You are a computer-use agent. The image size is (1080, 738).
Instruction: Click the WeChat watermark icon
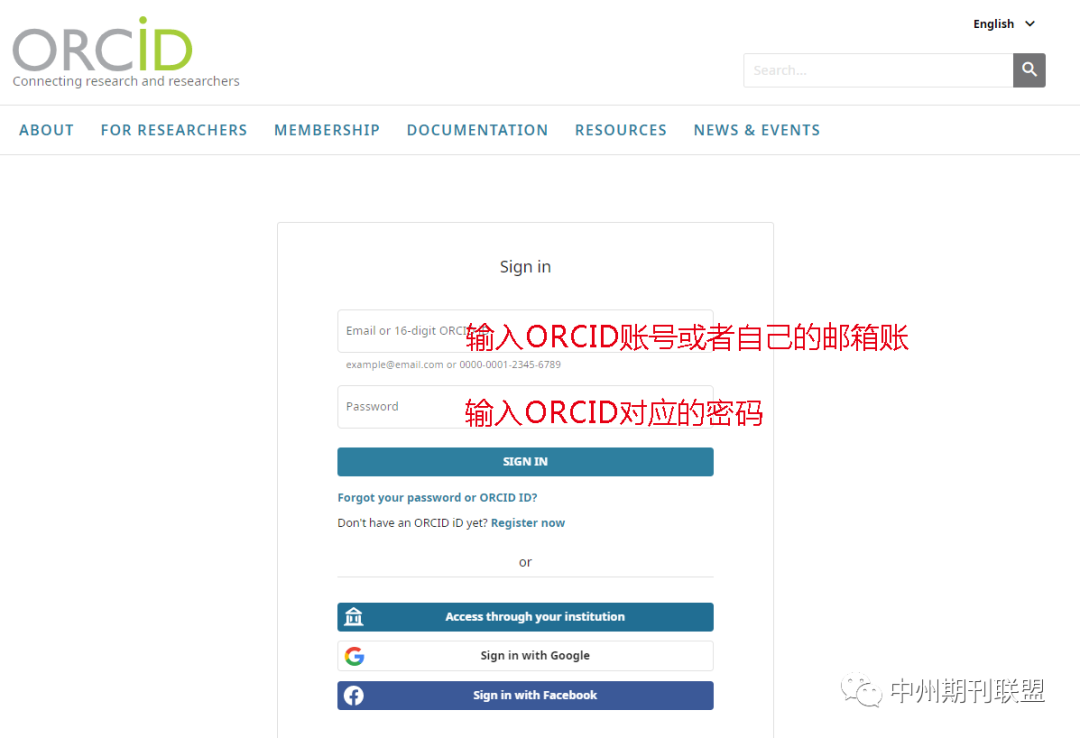point(862,691)
